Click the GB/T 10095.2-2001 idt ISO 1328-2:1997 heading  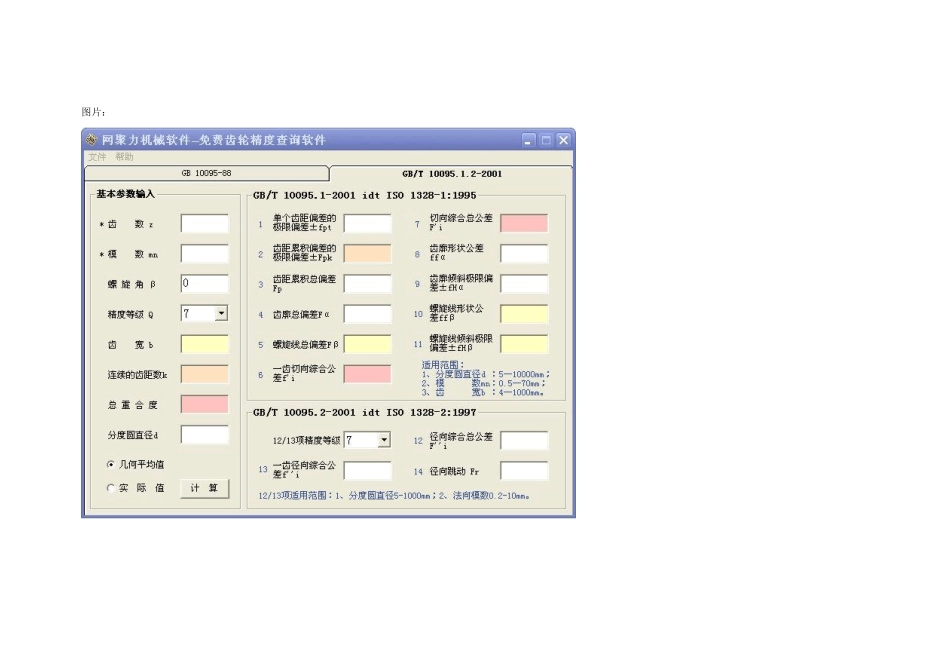365,413
